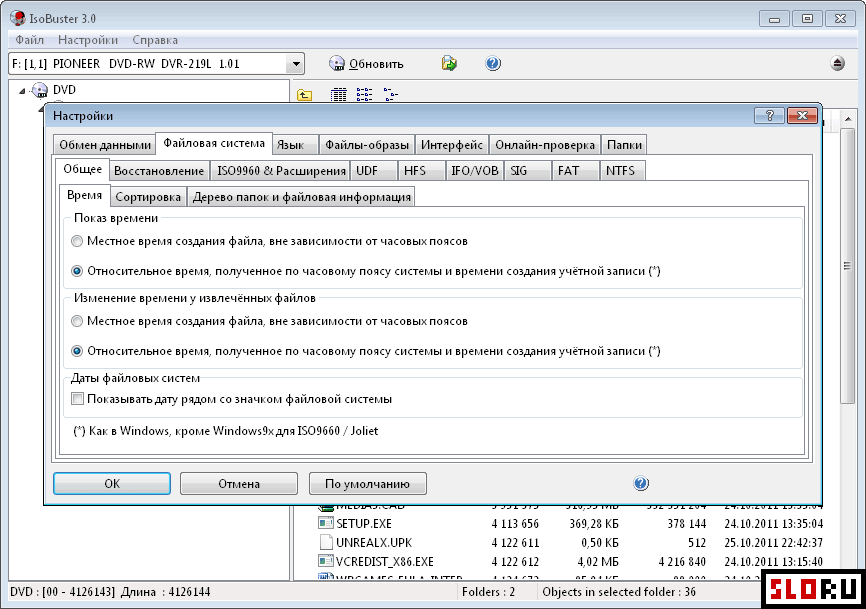Select relative time under Изменение времени у извлечённых файлов

pos(77,351)
